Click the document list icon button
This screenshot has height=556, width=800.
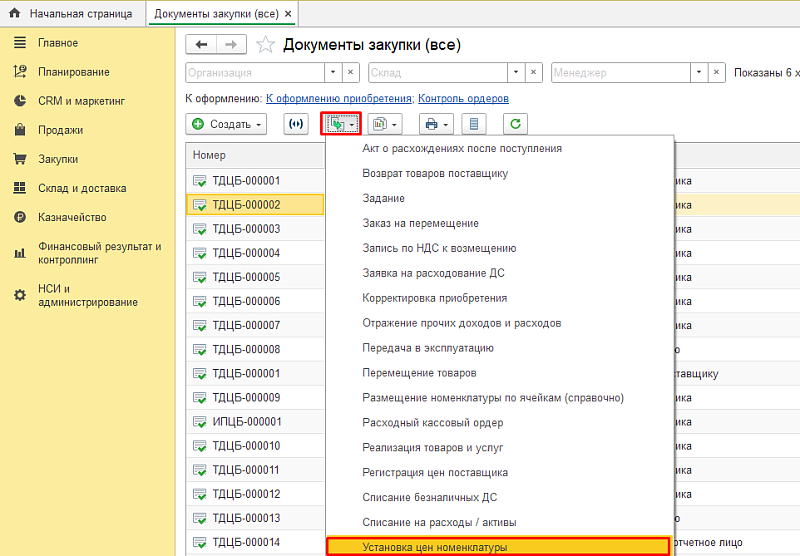tap(474, 124)
